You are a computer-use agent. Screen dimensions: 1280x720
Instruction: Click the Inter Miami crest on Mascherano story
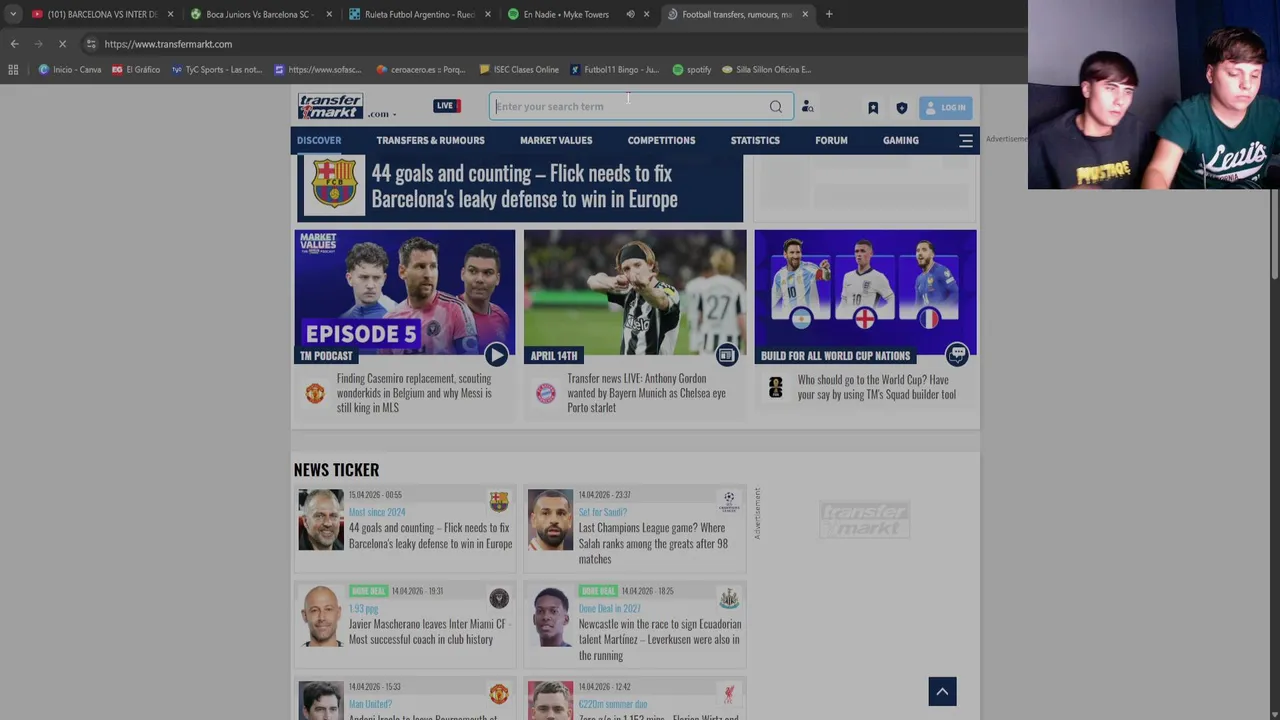point(499,598)
